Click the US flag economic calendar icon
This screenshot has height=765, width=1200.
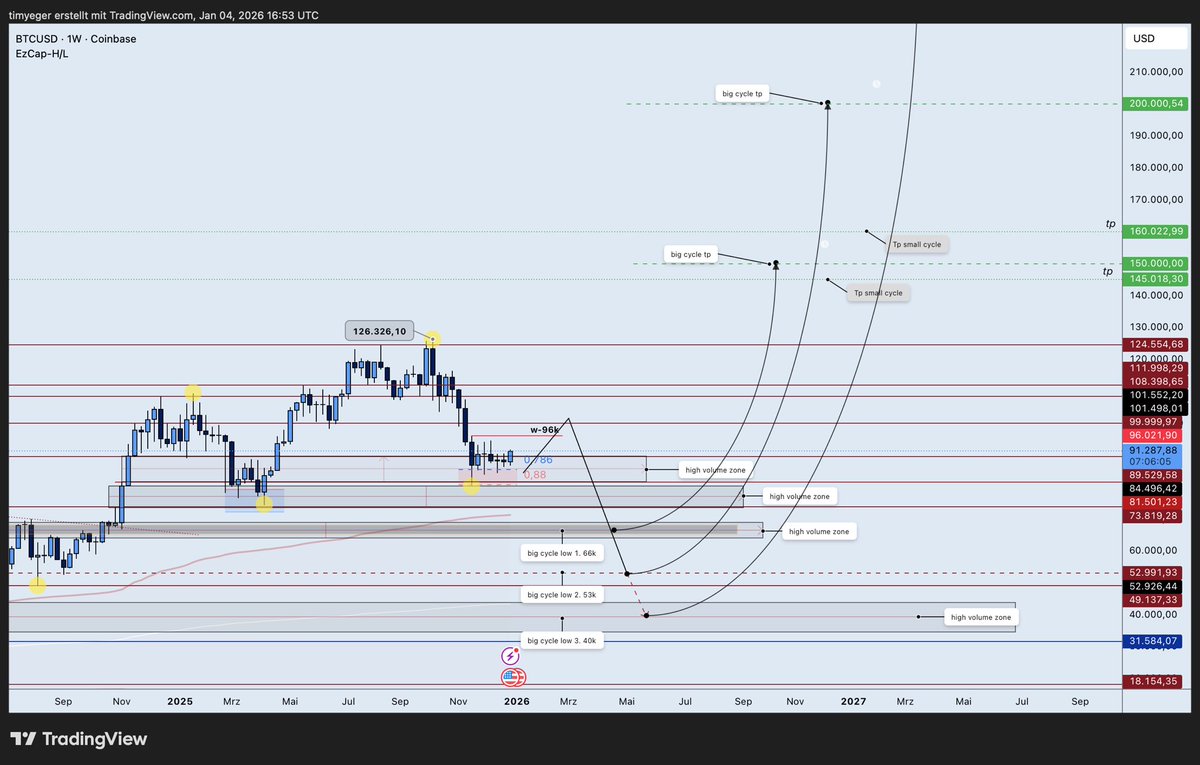[x=511, y=678]
